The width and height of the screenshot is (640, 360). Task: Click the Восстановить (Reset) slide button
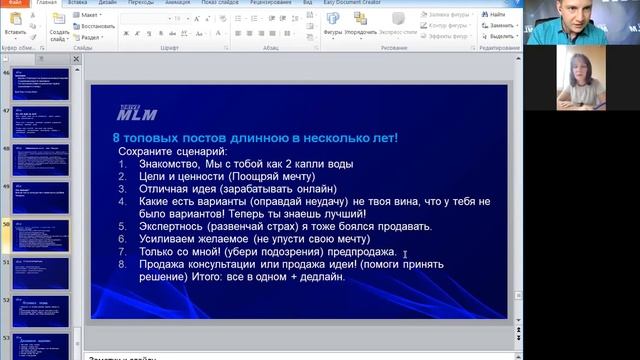(94, 26)
